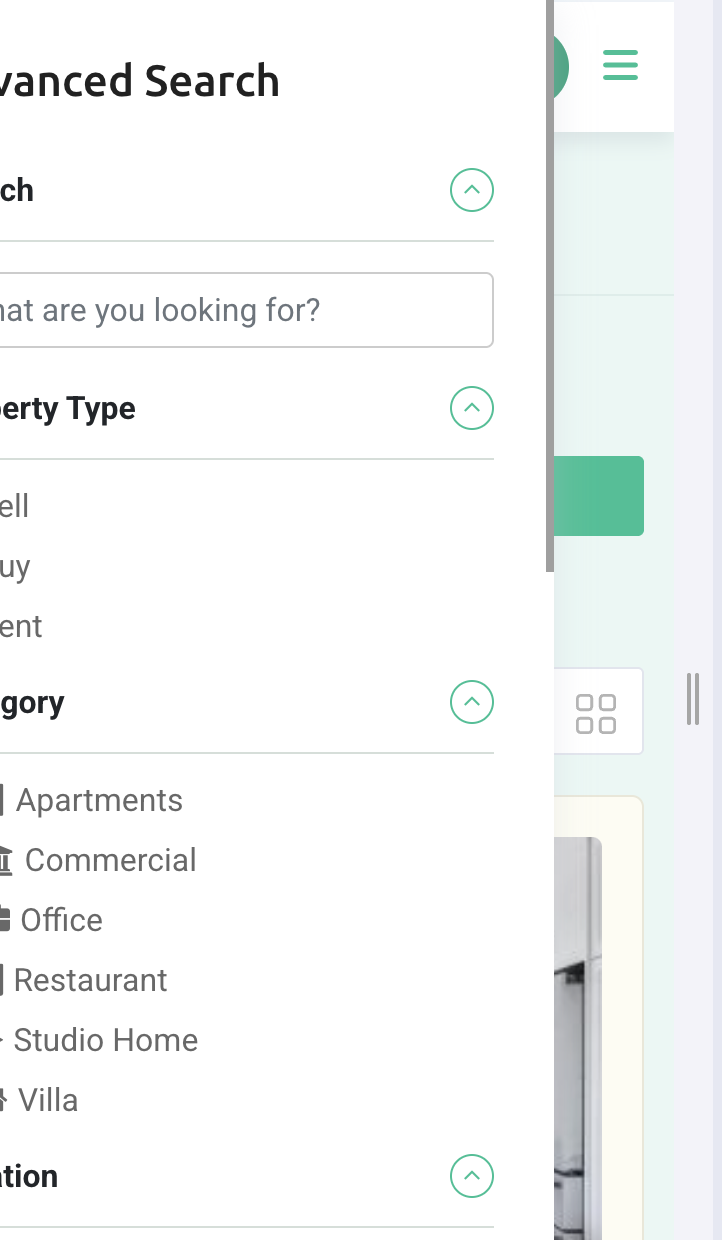Collapse the Property Type section chevron
This screenshot has width=722, height=1240.
tap(472, 408)
